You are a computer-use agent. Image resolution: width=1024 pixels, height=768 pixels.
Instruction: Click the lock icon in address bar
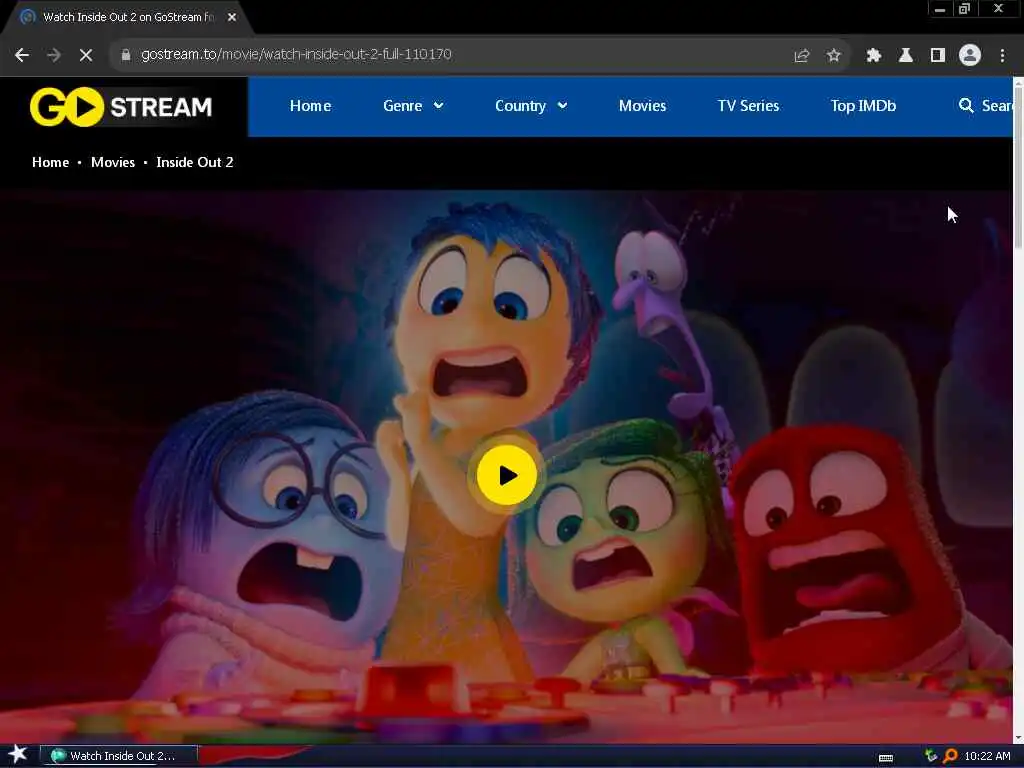[x=126, y=55]
